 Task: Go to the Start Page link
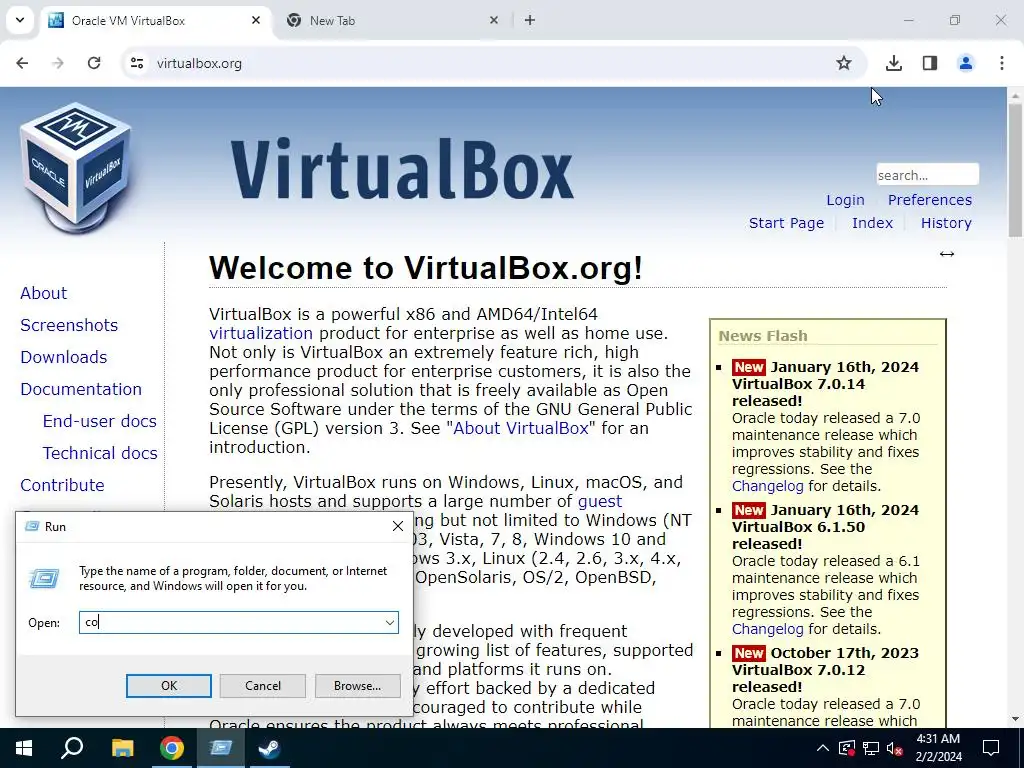(786, 223)
